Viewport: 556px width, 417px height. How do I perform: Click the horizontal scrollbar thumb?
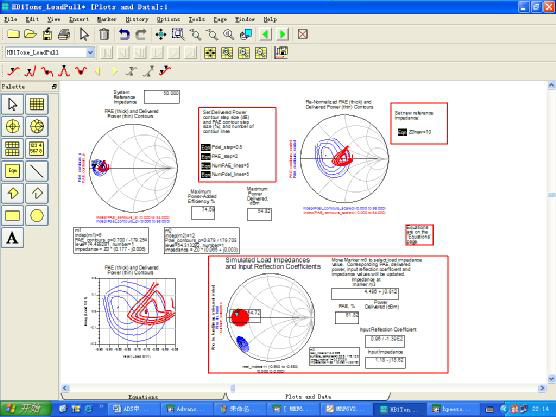pos(233,388)
